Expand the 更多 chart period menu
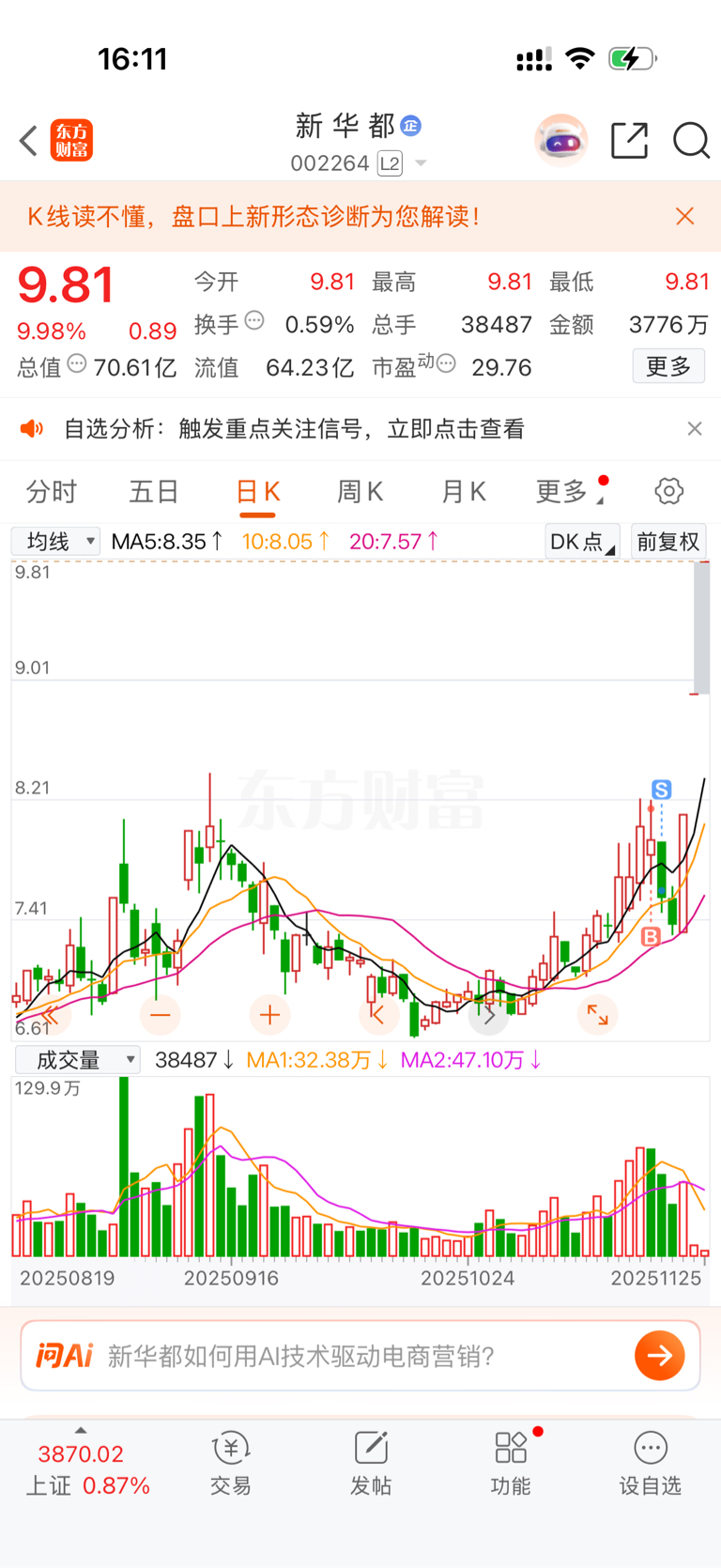Screen dimensions: 721x1568 tap(569, 491)
